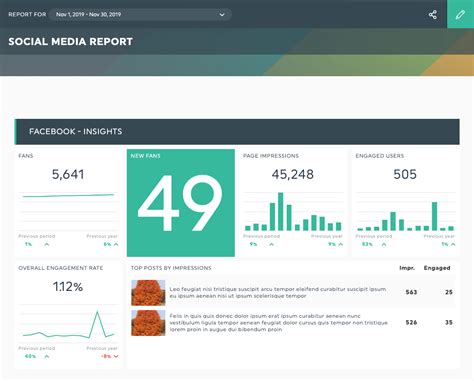Image resolution: width=474 pixels, height=381 pixels.
Task: Expand the report date range dropdown
Action: [x=140, y=14]
